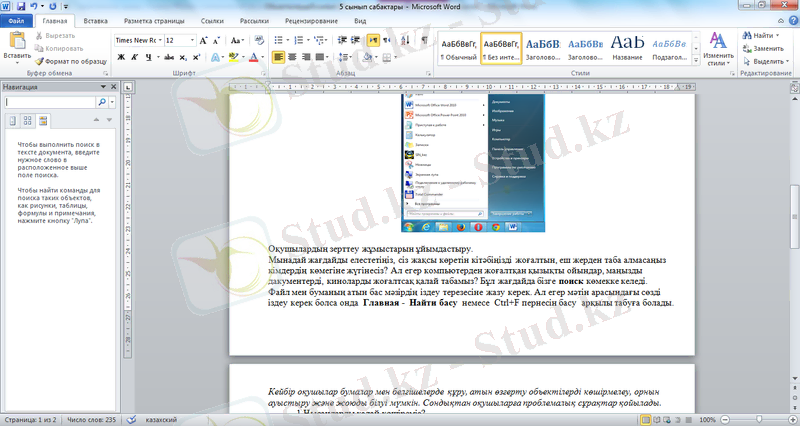Toggle Bold (Ж) formatting
Image resolution: width=800 pixels, height=426 pixels.
(120, 58)
